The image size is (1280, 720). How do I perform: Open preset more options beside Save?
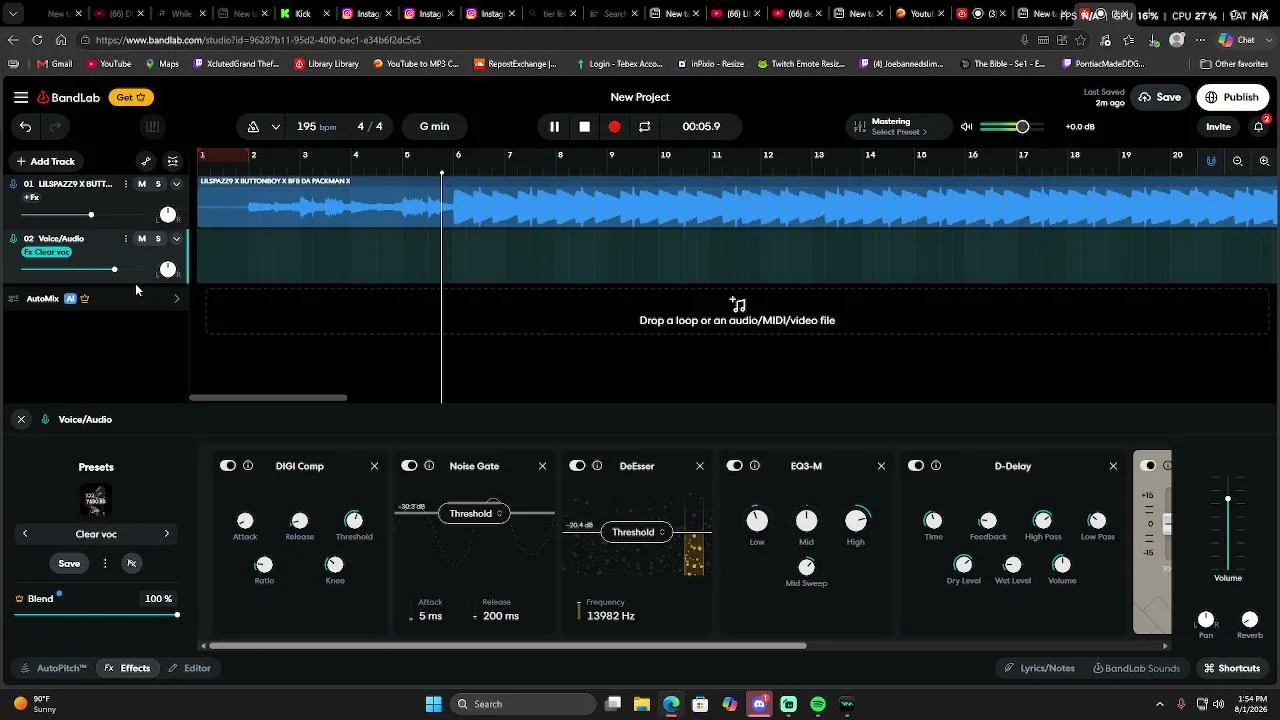105,563
